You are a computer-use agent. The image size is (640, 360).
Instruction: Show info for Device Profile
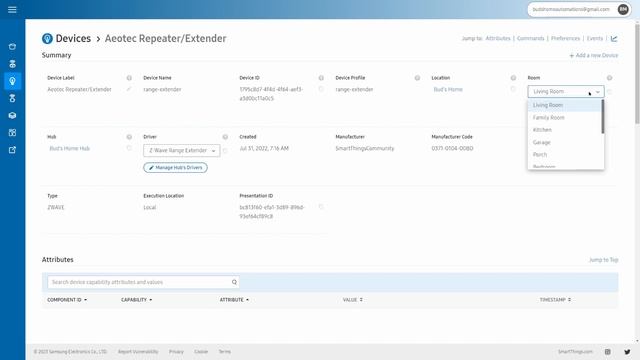417,78
